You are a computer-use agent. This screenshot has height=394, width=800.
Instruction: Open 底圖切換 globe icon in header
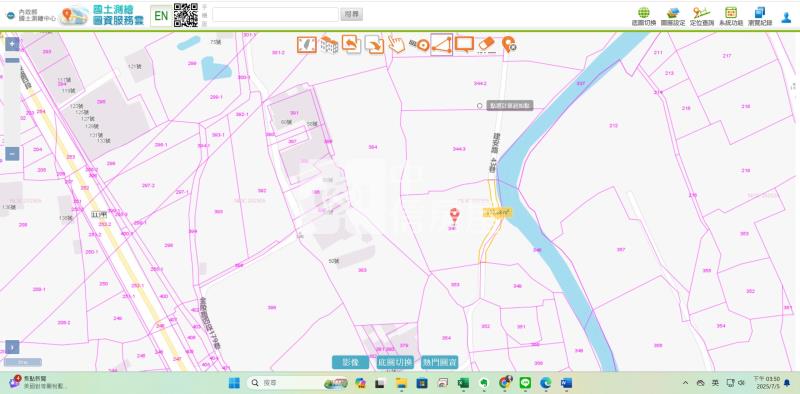pyautogui.click(x=644, y=16)
